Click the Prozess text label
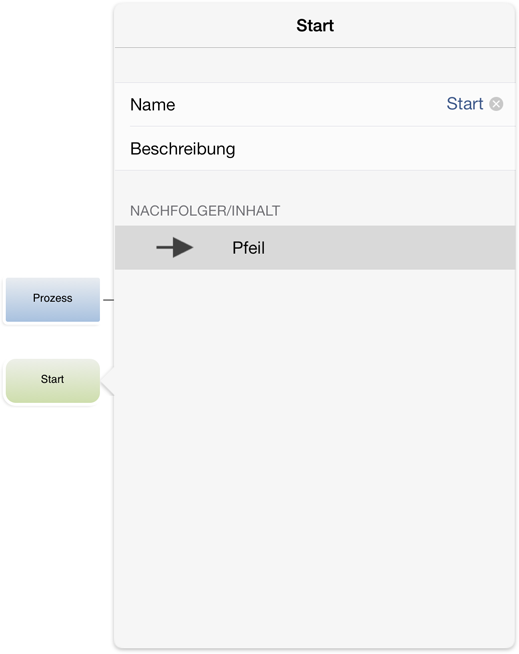519x654 pixels. (53, 298)
